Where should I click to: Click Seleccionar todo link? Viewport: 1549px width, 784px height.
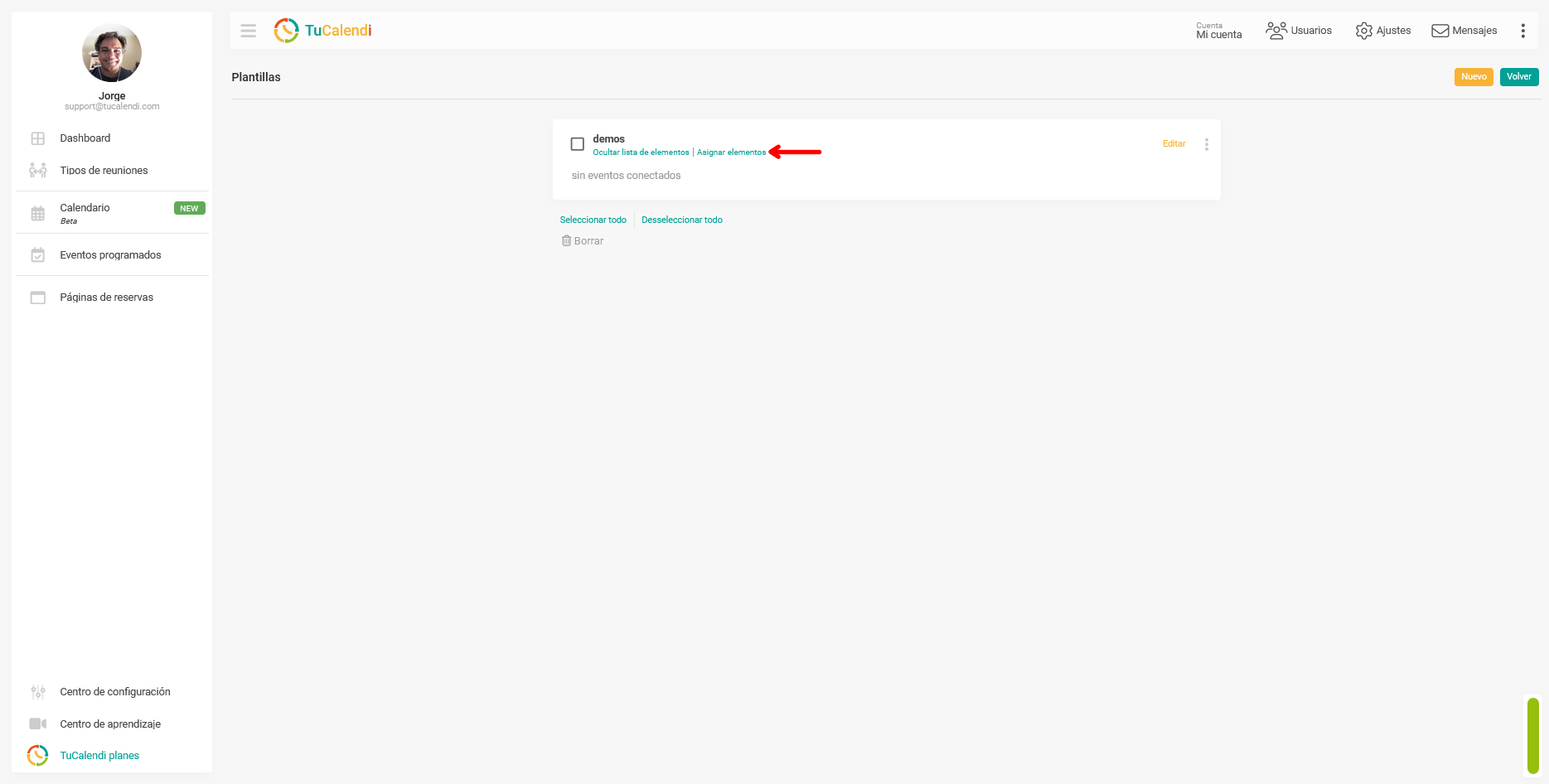593,220
